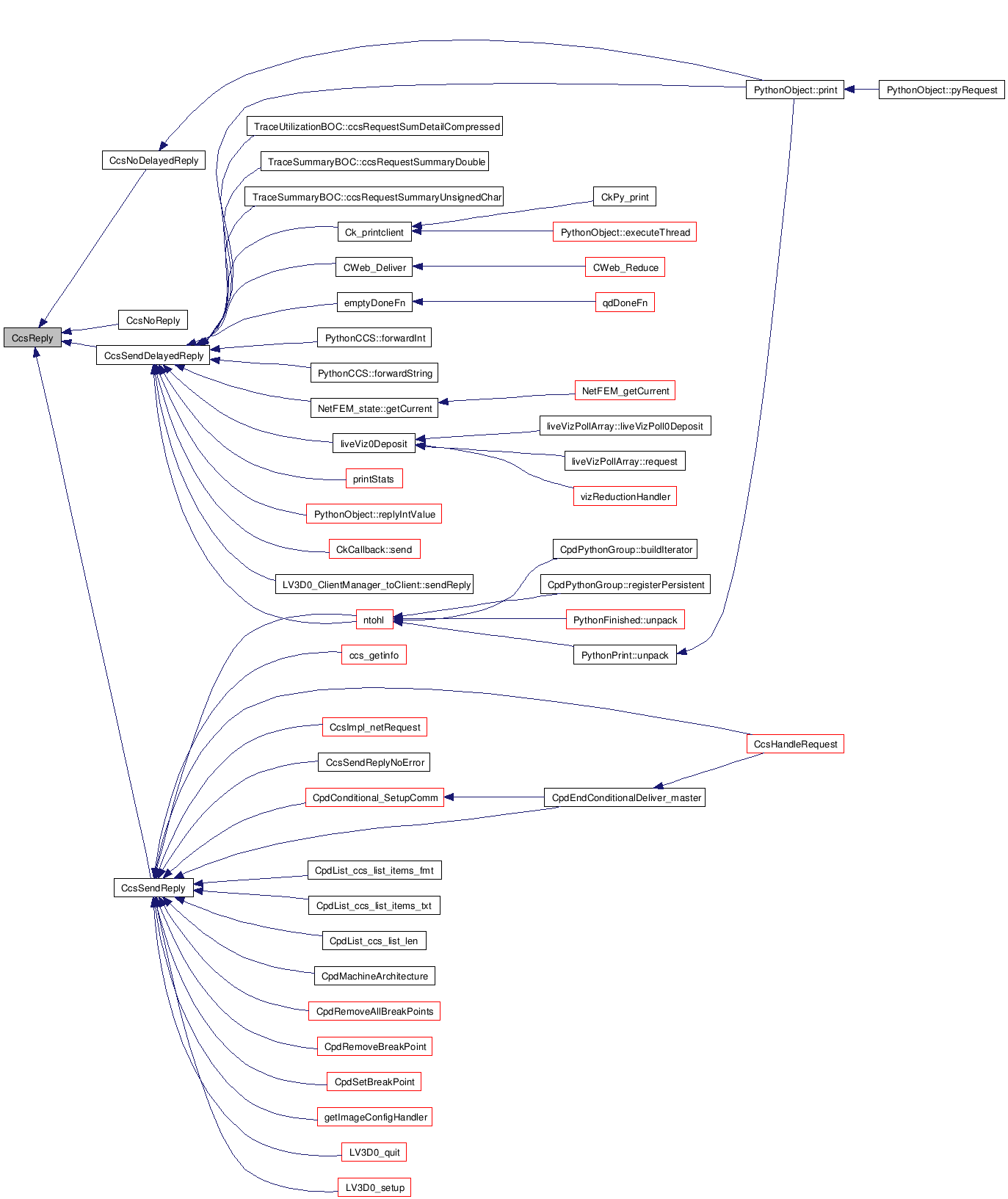1008x1199 pixels.
Task: Select the CpdMachineArchitecture node
Action: coord(374,977)
